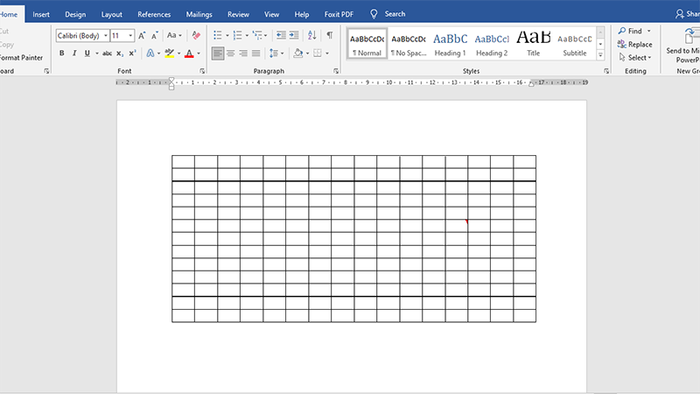Click the Replace button
The width and height of the screenshot is (700, 394).
point(635,44)
